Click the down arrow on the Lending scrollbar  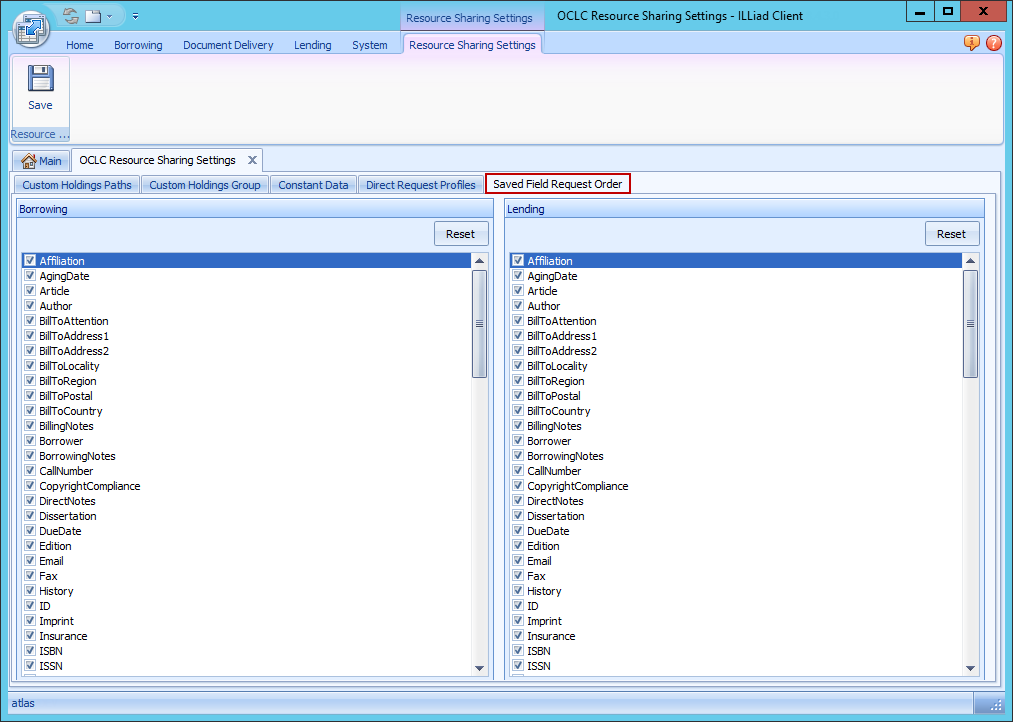tap(970, 666)
